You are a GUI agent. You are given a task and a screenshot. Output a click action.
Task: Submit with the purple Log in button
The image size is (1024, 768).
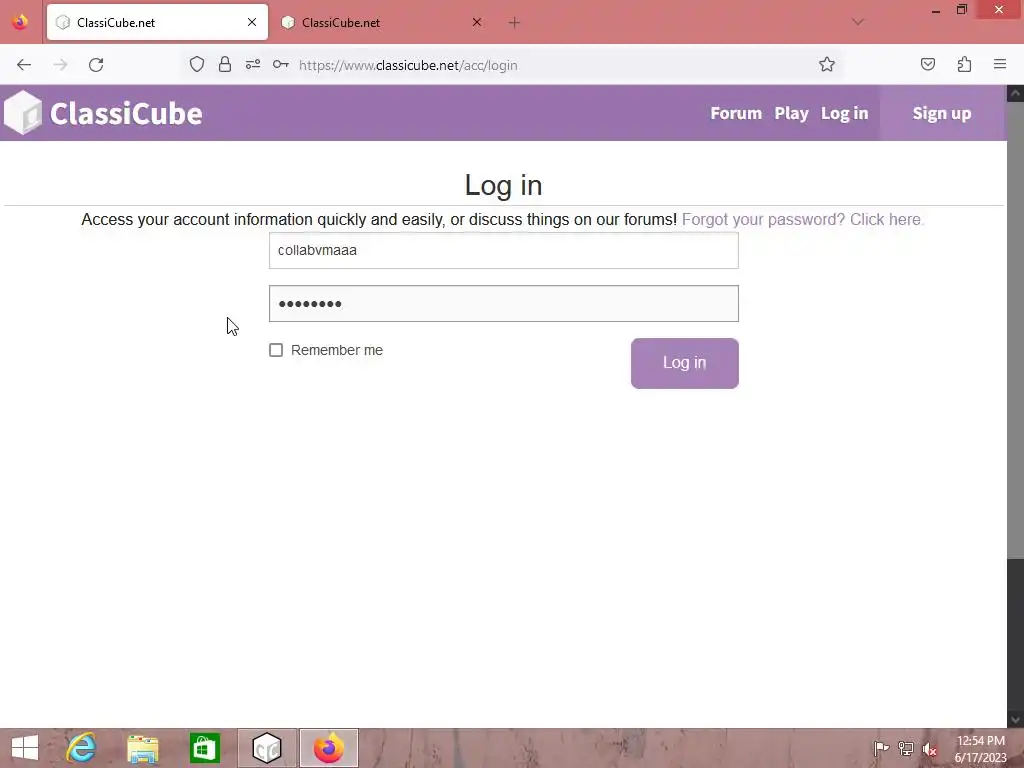click(684, 363)
